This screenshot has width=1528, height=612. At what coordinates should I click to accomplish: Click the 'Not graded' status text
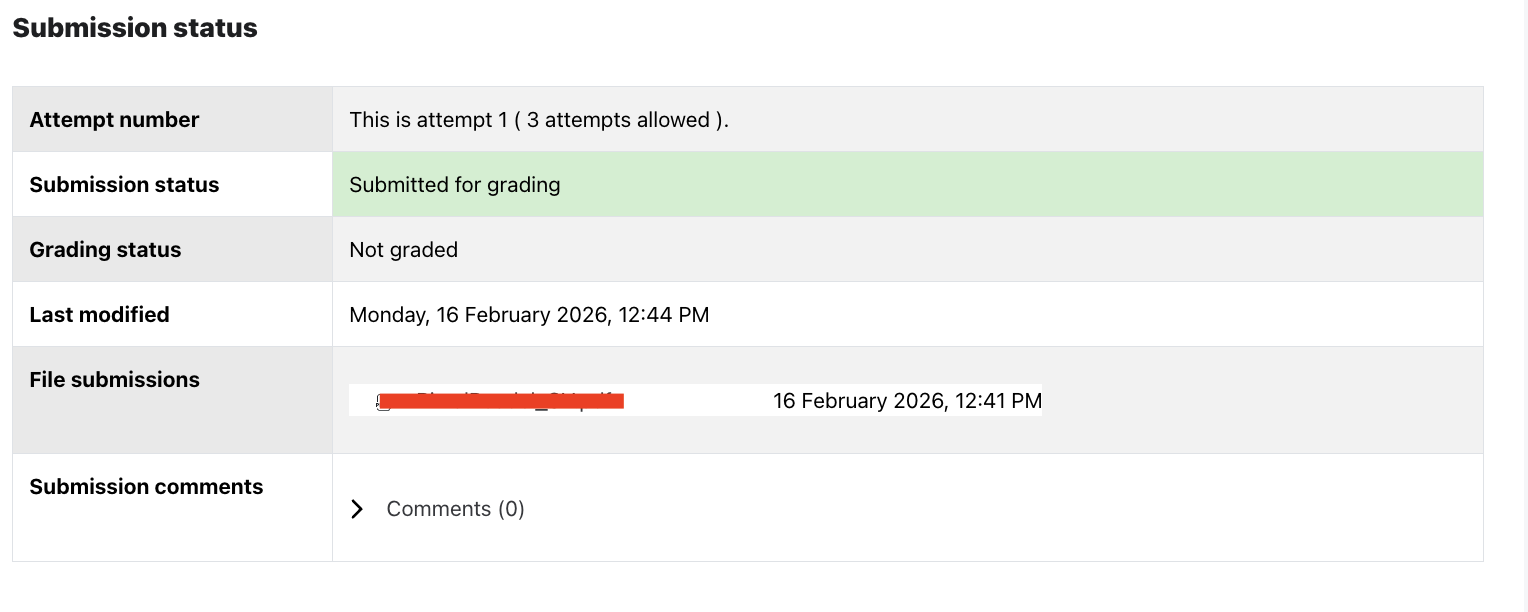(403, 250)
